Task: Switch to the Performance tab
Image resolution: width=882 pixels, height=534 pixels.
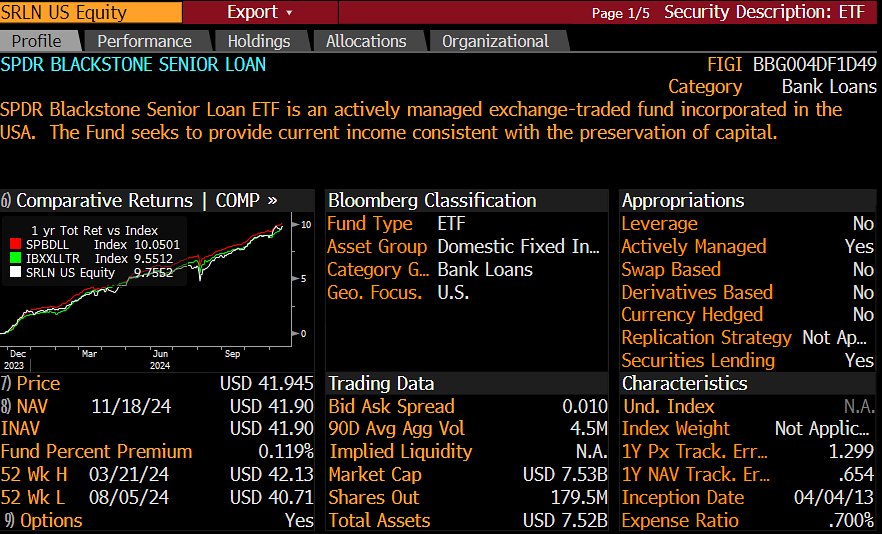Action: (145, 41)
